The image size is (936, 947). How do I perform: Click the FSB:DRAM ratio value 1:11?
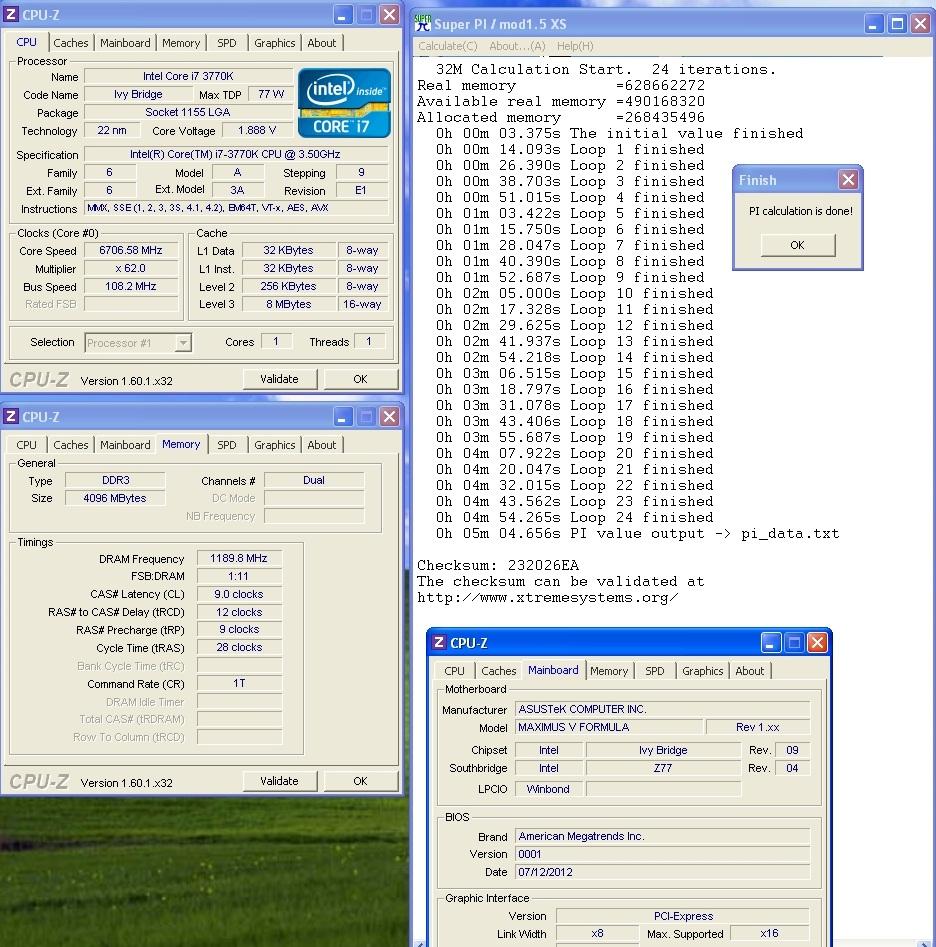pos(239,576)
